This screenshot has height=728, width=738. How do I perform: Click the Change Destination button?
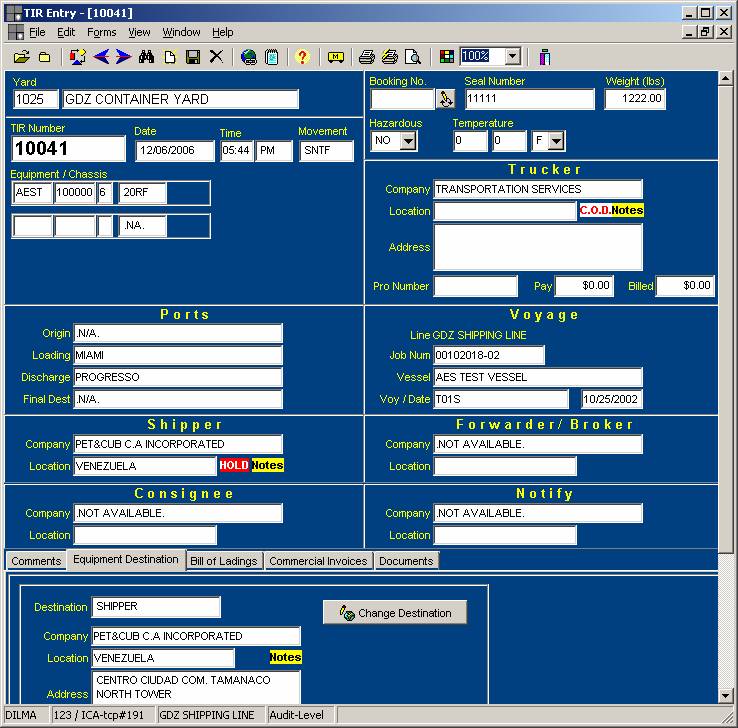coord(395,613)
